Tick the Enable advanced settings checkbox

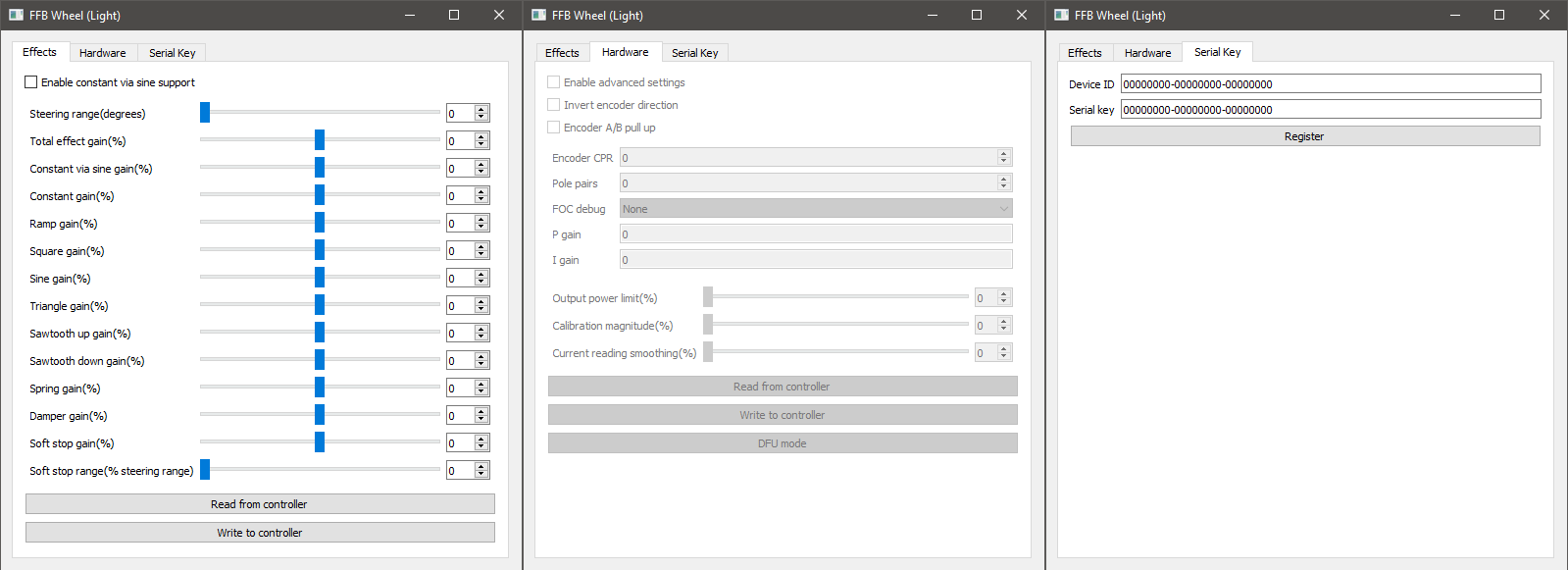[554, 82]
